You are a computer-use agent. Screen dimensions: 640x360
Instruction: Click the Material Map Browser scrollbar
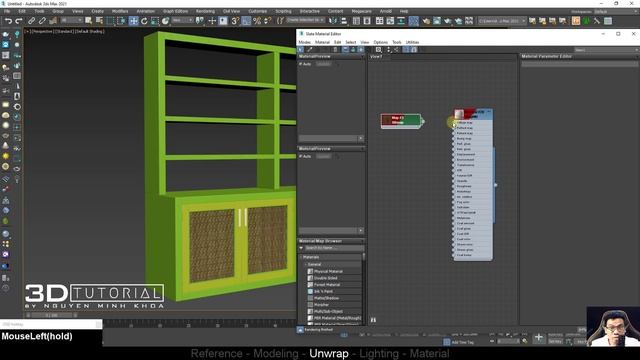click(x=363, y=257)
